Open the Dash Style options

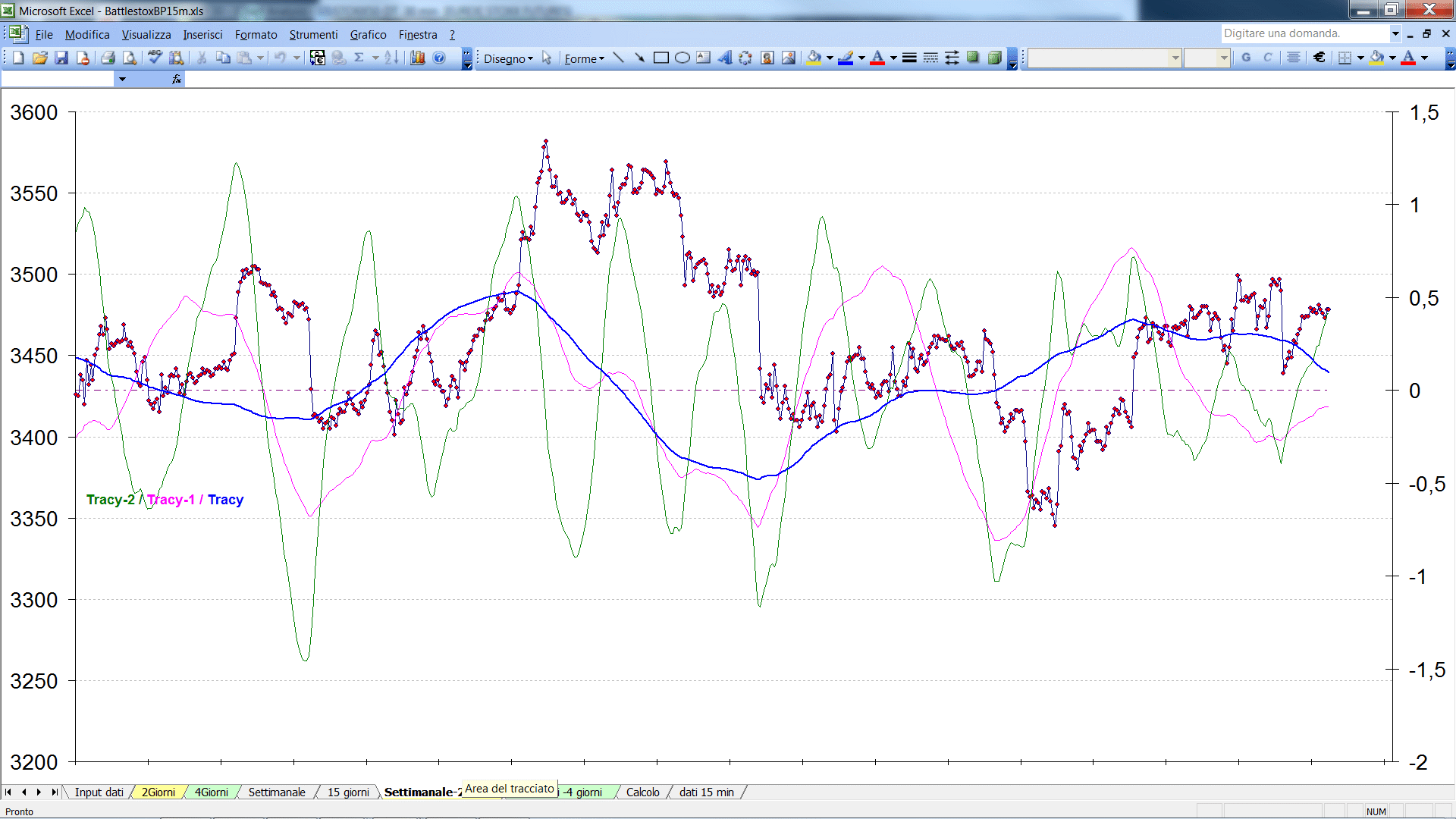pyautogui.click(x=930, y=58)
